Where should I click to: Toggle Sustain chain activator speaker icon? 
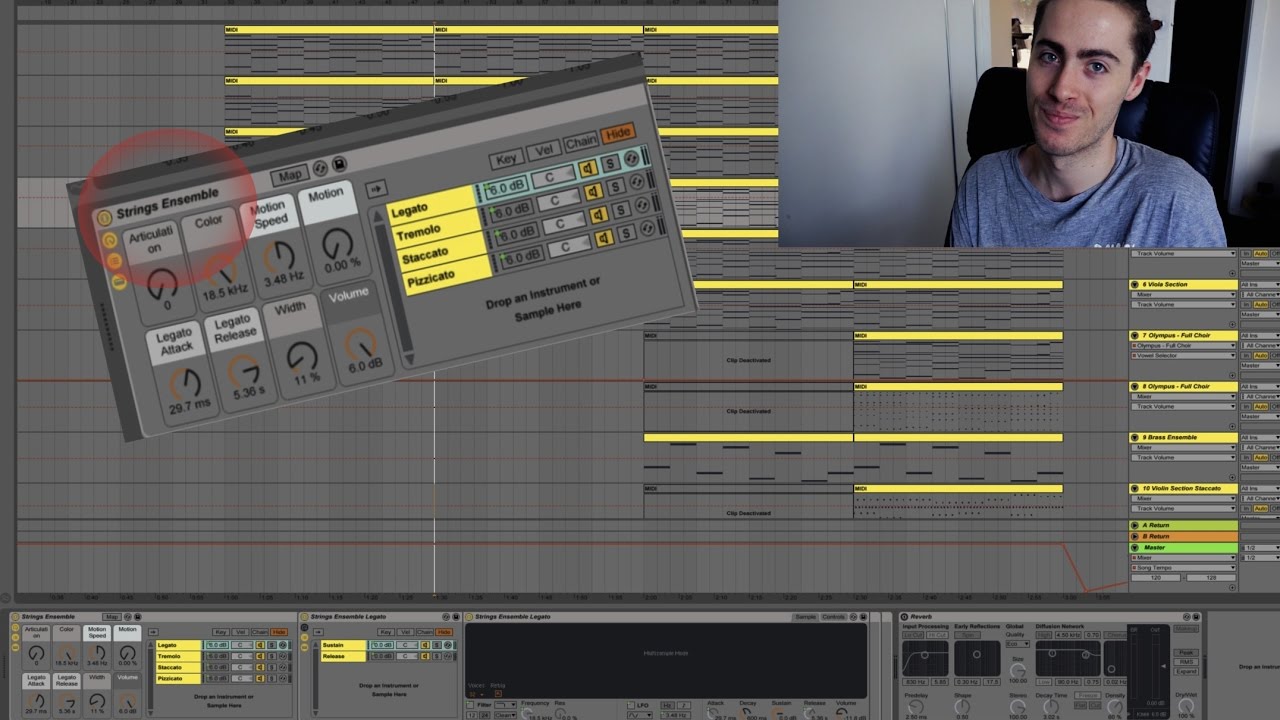425,645
